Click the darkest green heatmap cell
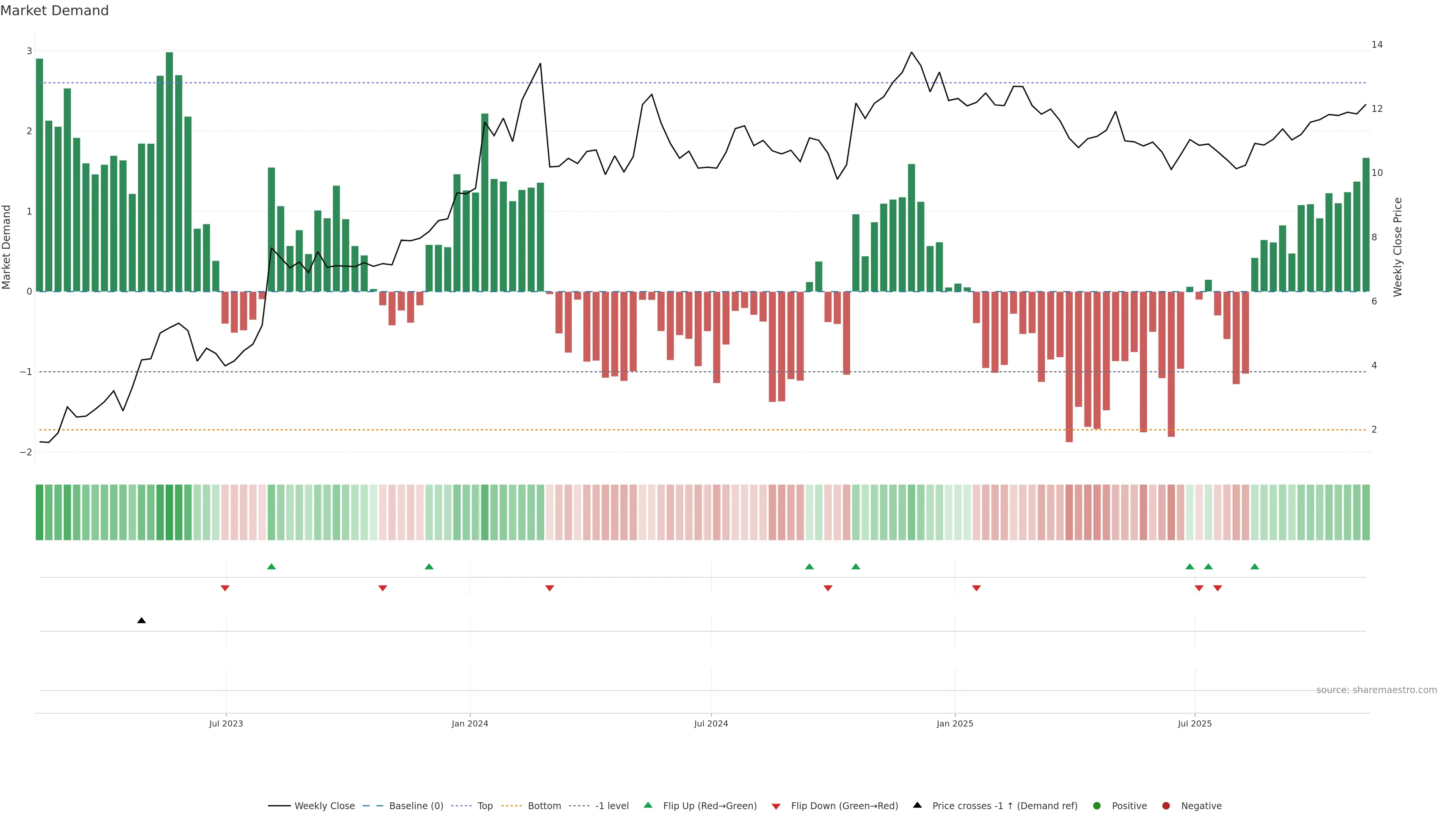Viewport: 1456px width, 819px height. click(169, 512)
